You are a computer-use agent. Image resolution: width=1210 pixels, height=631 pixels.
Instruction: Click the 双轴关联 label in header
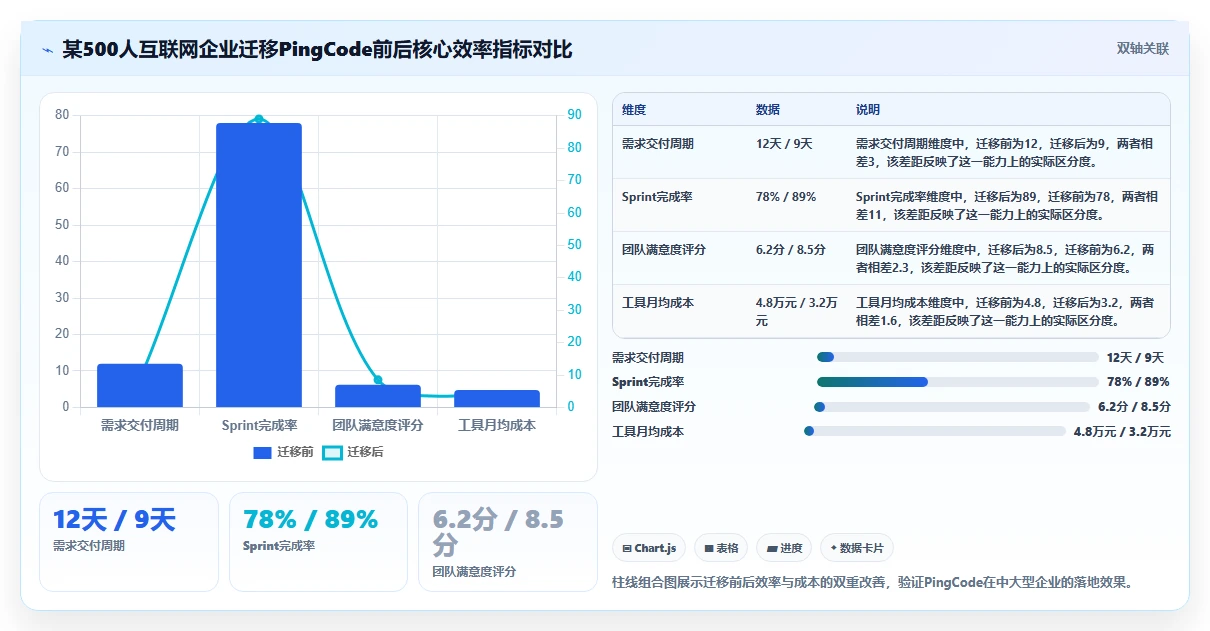tap(1143, 49)
